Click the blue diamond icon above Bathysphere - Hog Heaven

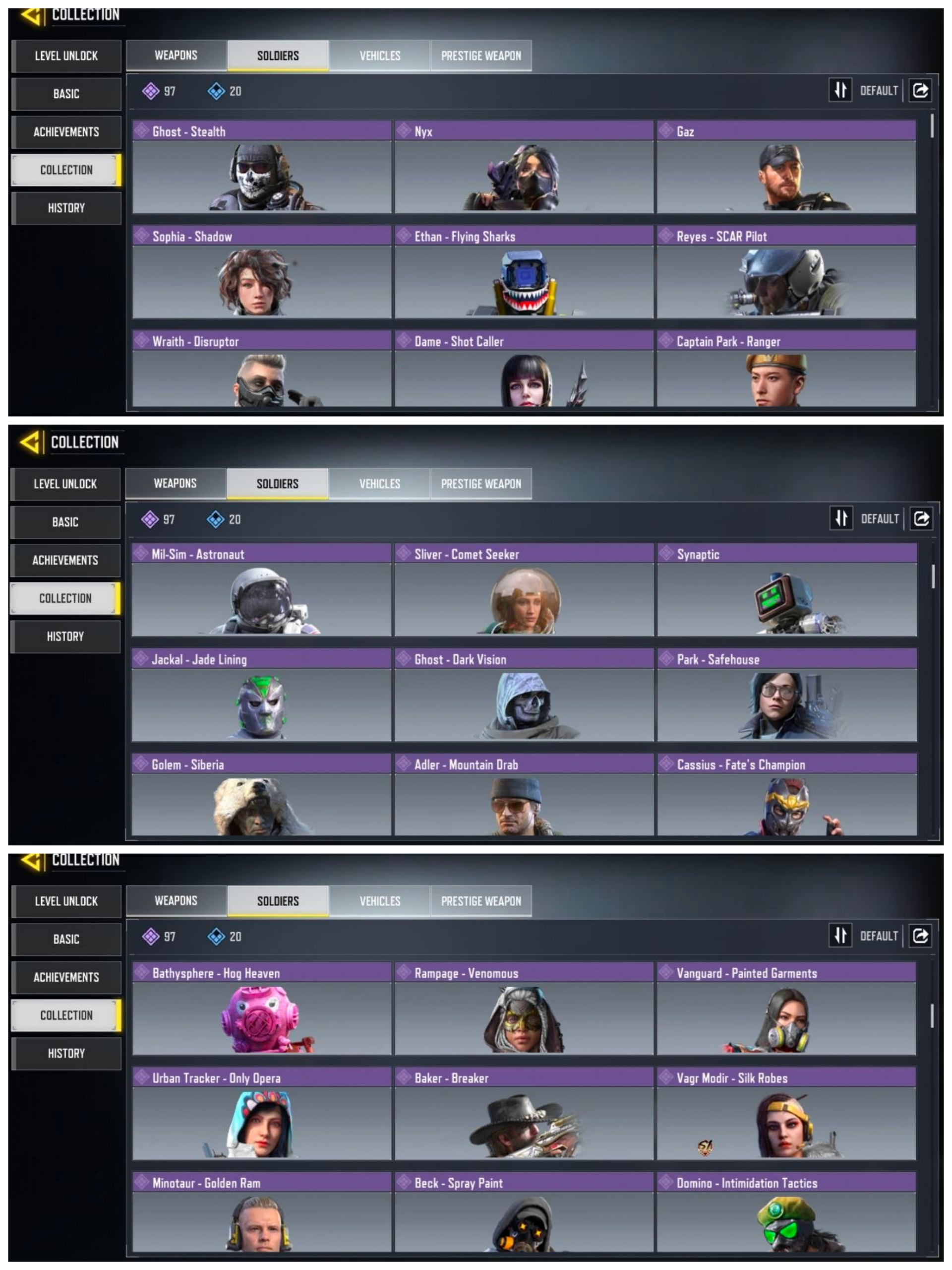[x=216, y=937]
